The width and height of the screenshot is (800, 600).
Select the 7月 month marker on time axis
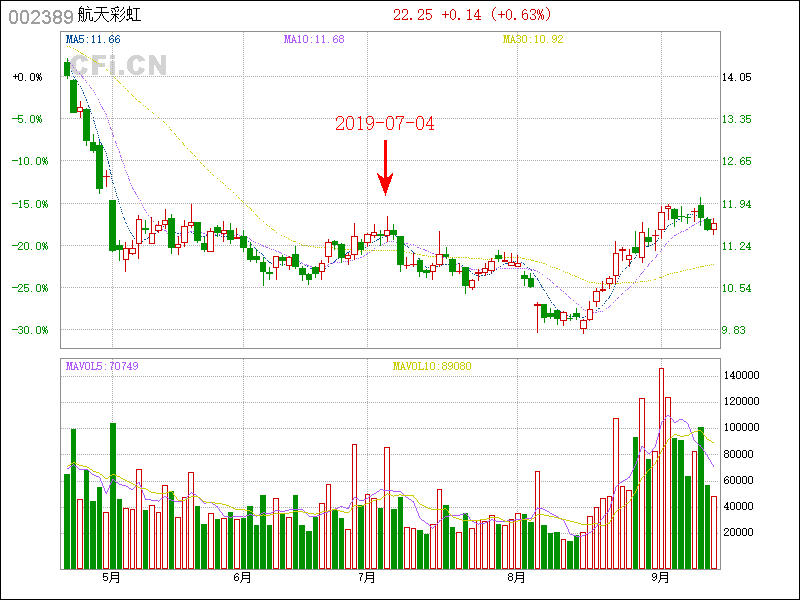[367, 577]
